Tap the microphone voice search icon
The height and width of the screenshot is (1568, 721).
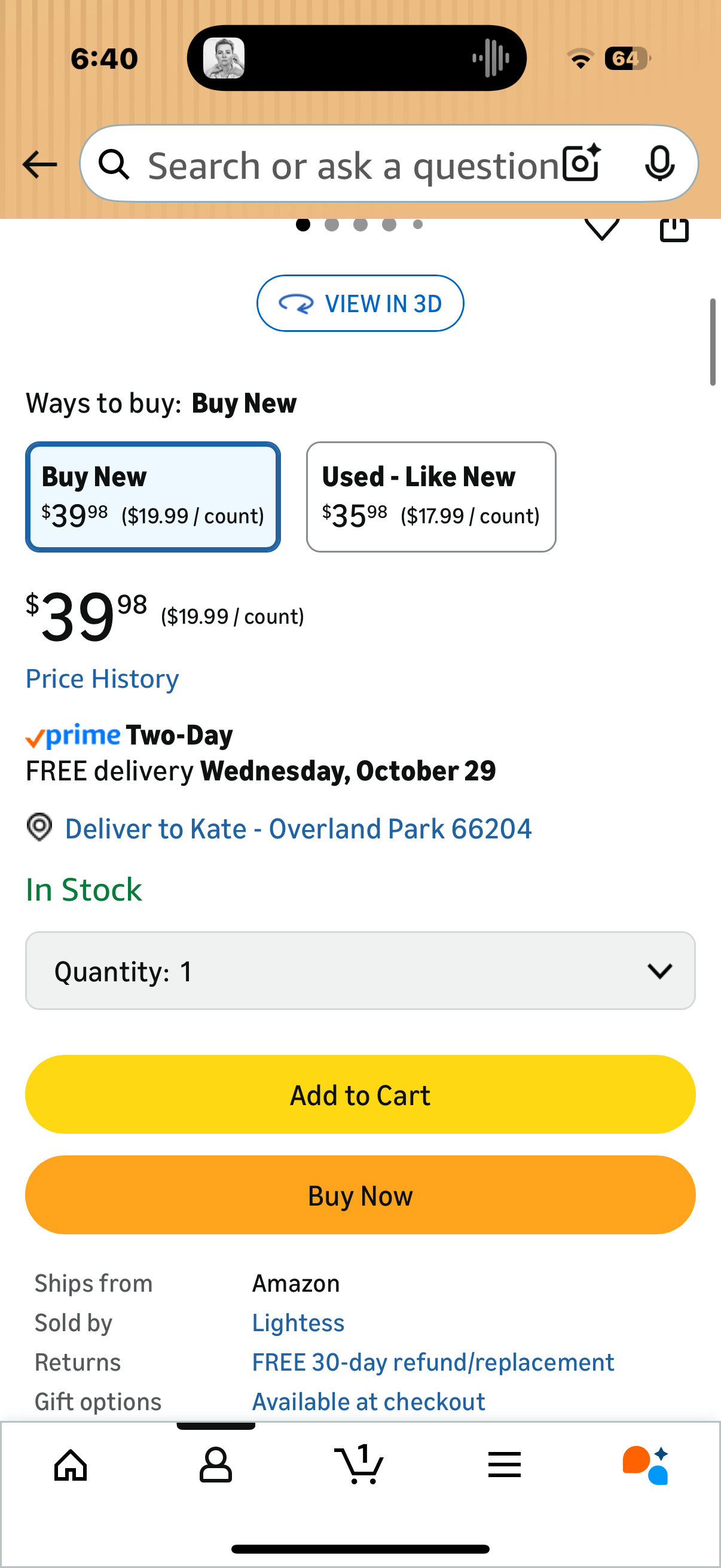pyautogui.click(x=659, y=163)
